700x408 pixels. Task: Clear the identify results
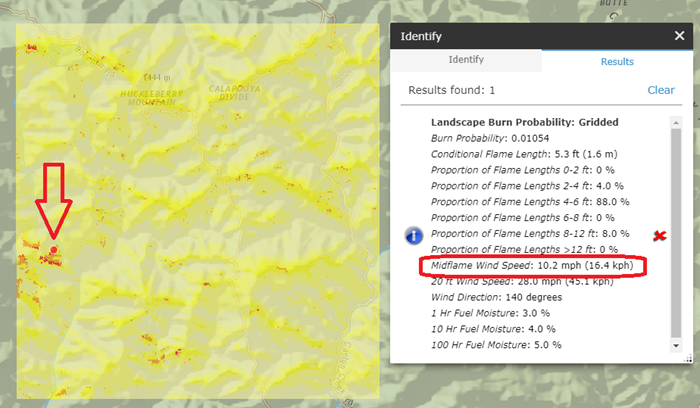pyautogui.click(x=661, y=90)
